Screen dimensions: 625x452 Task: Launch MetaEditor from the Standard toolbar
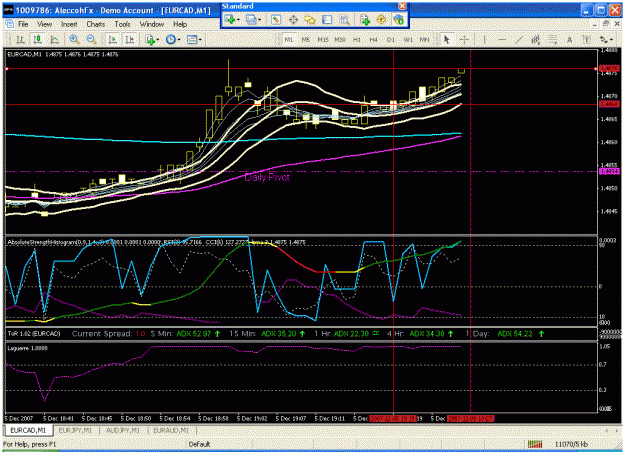point(381,19)
